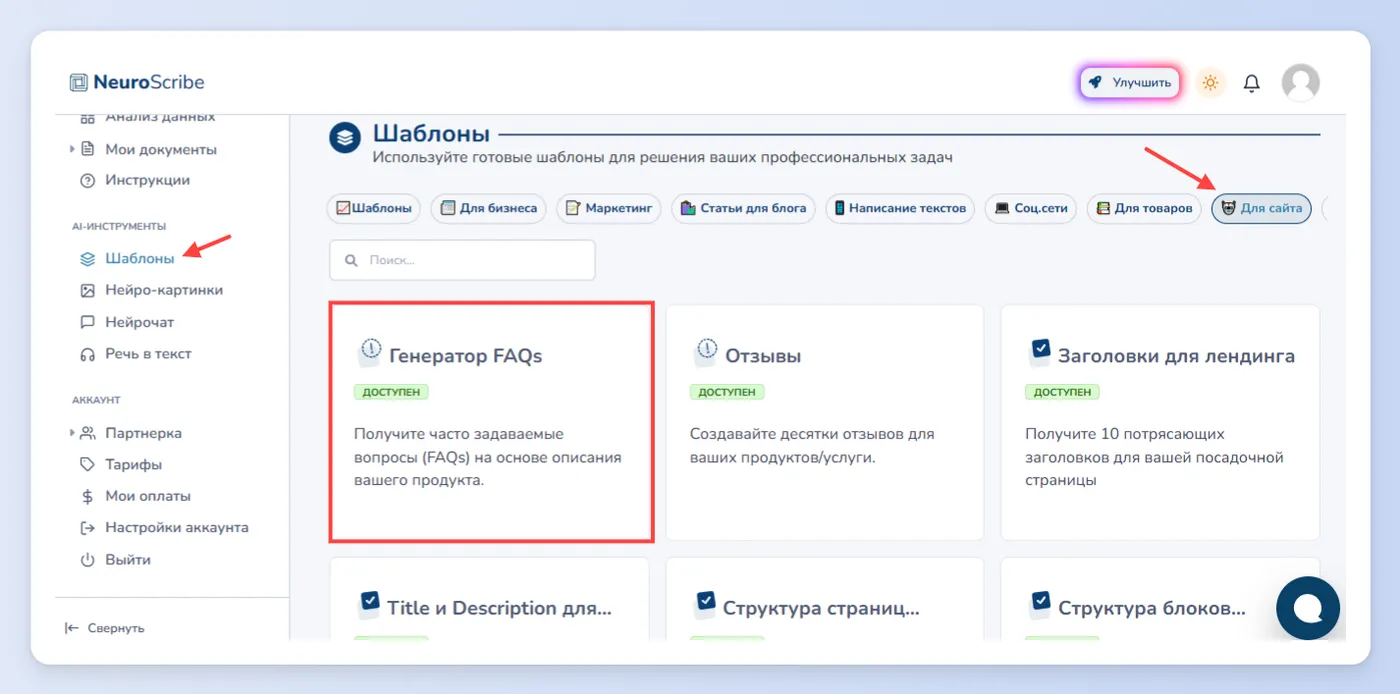The image size is (1400, 694).
Task: Click the Тарифы tag icon
Action: tap(87, 464)
